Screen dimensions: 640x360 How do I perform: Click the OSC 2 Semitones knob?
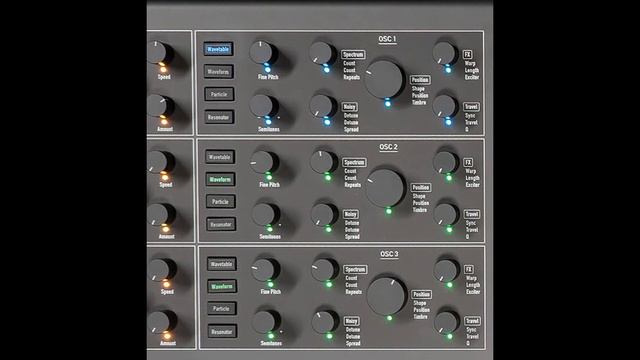pyautogui.click(x=265, y=214)
